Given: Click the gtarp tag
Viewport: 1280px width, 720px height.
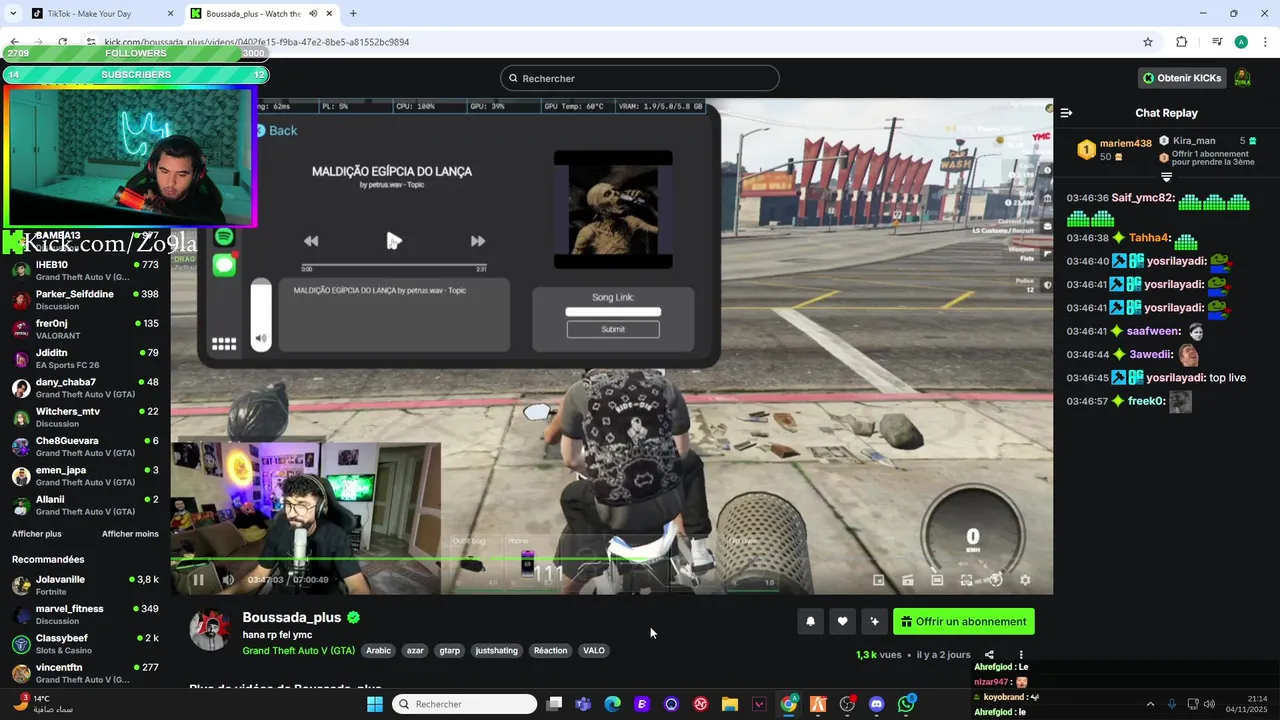Looking at the screenshot, I should (450, 650).
